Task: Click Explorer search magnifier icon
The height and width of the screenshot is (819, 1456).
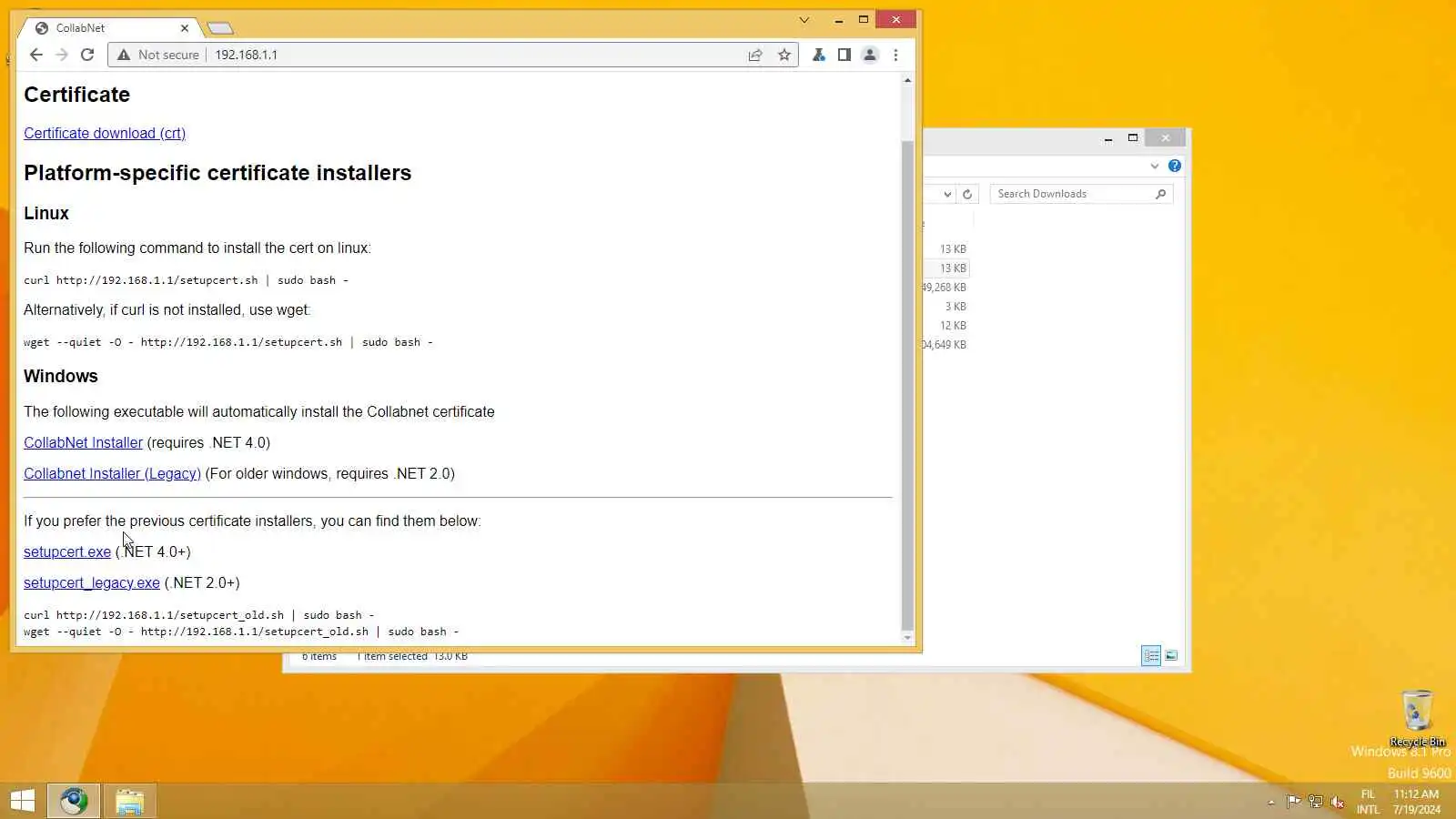Action: [x=1160, y=194]
